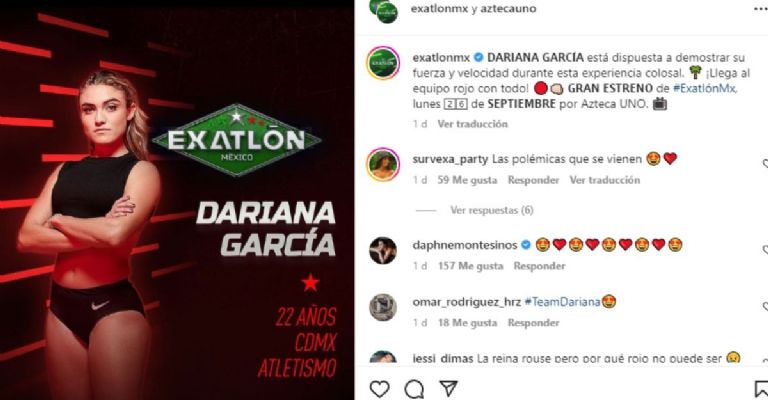
Task: Open daphnemontesinos profile avatar
Action: [x=383, y=251]
